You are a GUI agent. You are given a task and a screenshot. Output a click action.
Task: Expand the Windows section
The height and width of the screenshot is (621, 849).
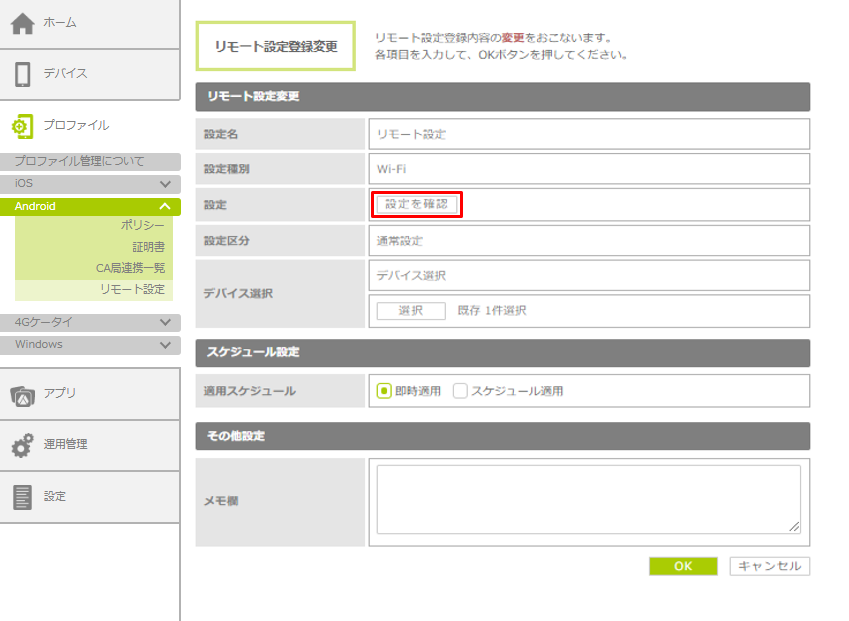point(165,345)
